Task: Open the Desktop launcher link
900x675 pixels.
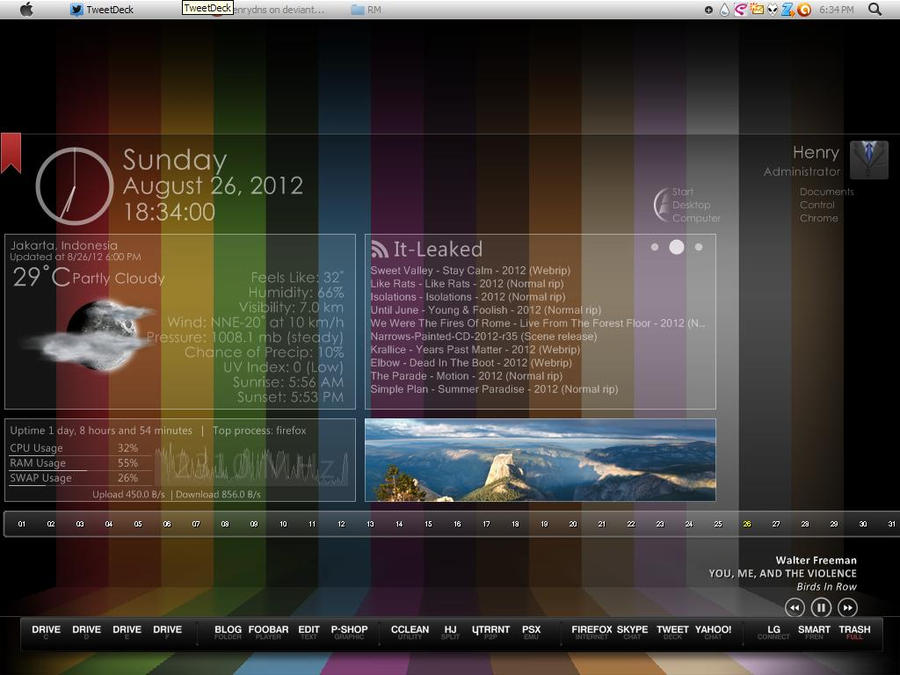Action: click(691, 205)
